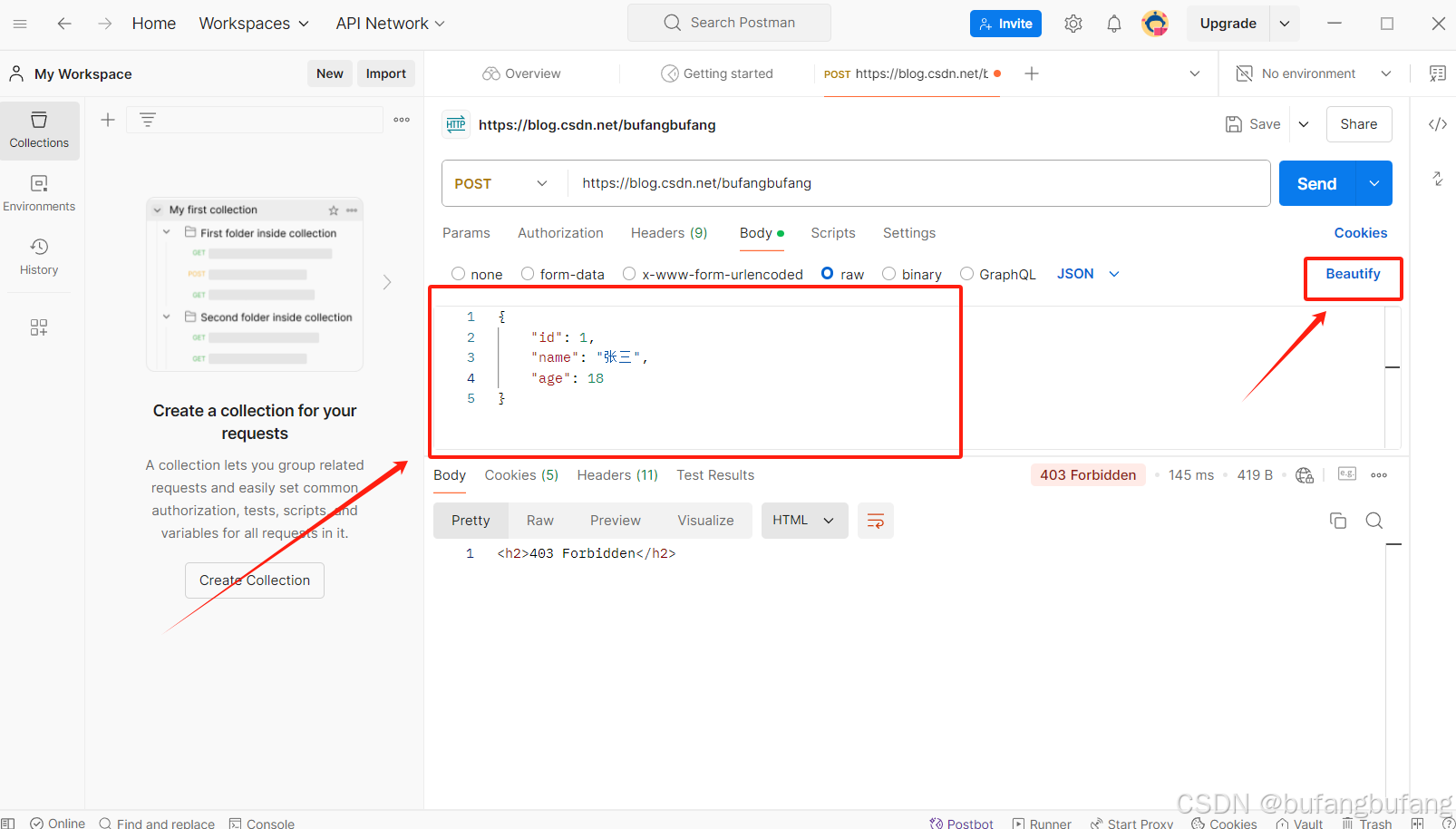
Task: Open the configure workspace sidebar grid icon
Action: (39, 327)
